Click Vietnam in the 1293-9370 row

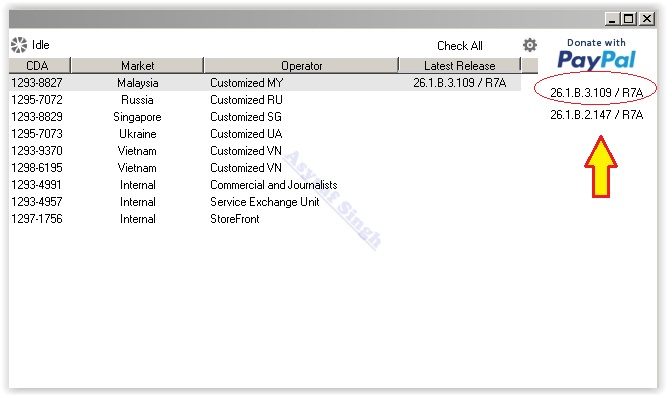pyautogui.click(x=137, y=151)
